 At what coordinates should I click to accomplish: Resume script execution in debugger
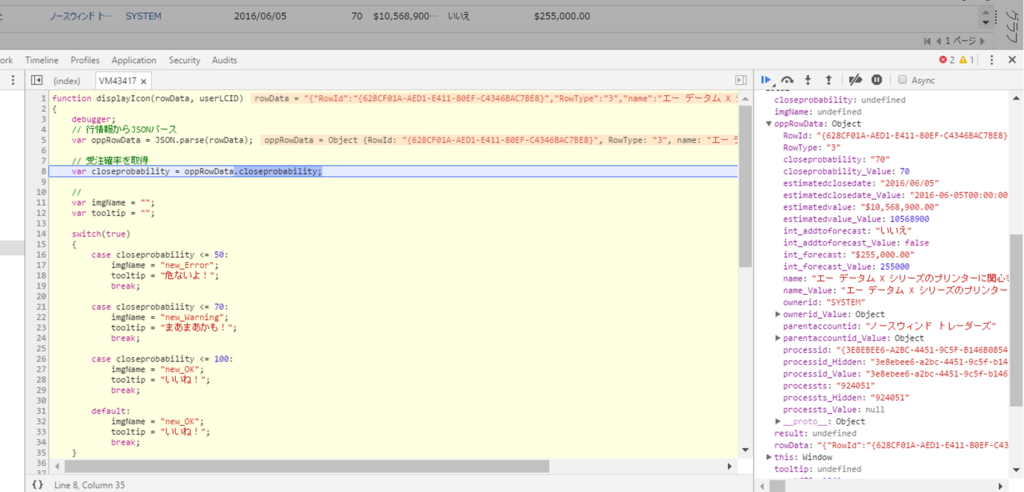[767, 80]
